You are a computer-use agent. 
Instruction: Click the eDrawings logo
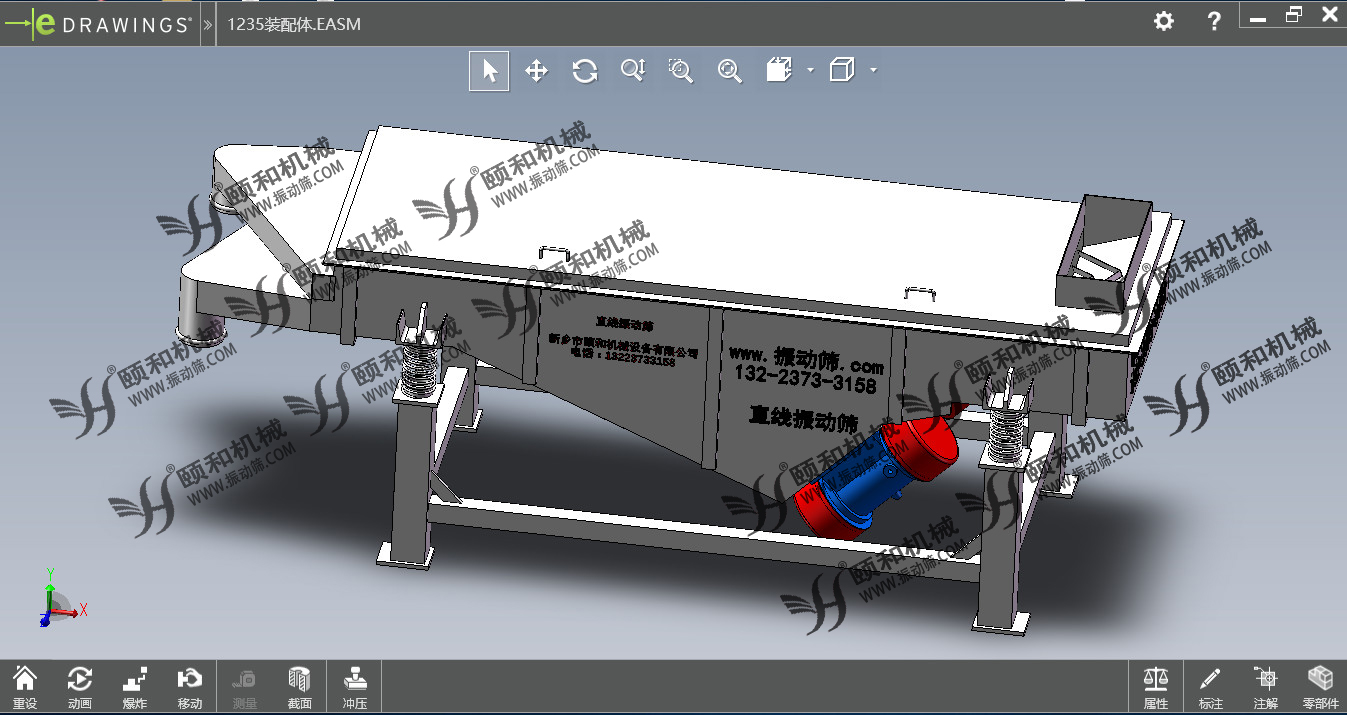click(97, 24)
